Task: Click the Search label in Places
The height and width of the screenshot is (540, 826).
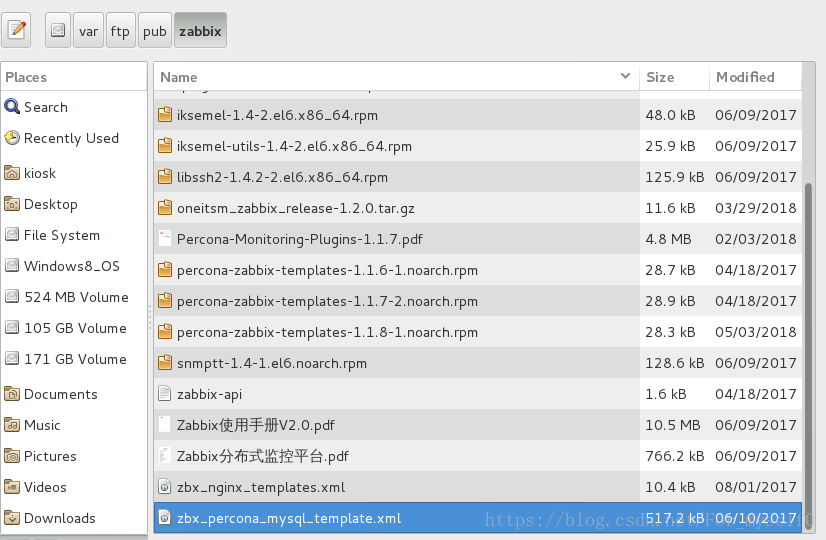Action: click(x=46, y=107)
